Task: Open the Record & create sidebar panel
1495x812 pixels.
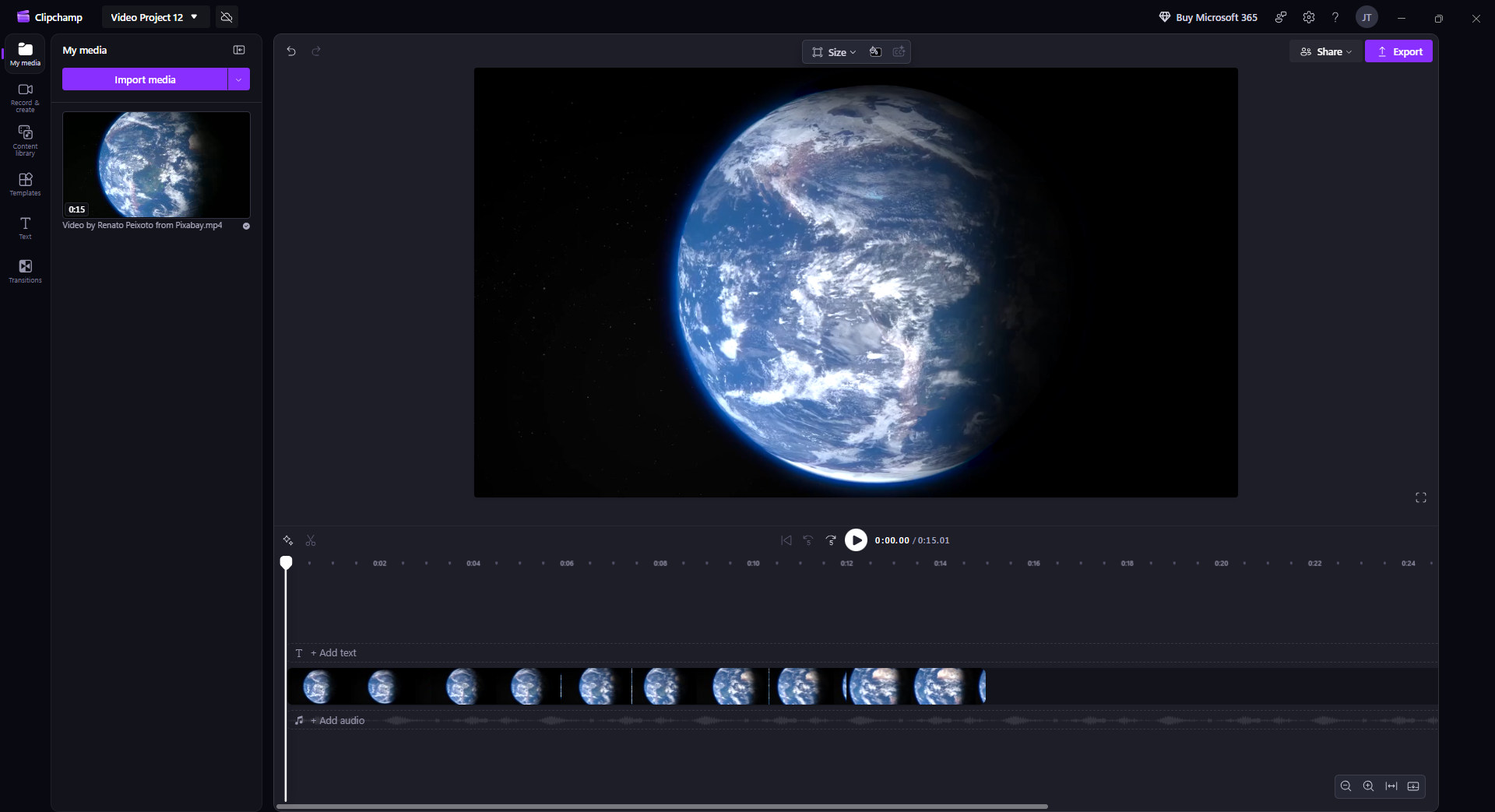Action: point(25,97)
